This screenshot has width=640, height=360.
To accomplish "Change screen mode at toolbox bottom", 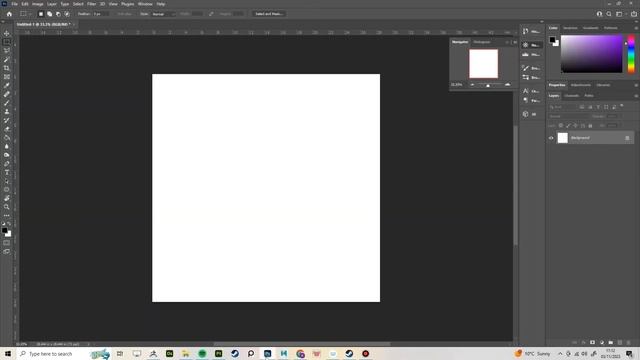I will (7, 252).
